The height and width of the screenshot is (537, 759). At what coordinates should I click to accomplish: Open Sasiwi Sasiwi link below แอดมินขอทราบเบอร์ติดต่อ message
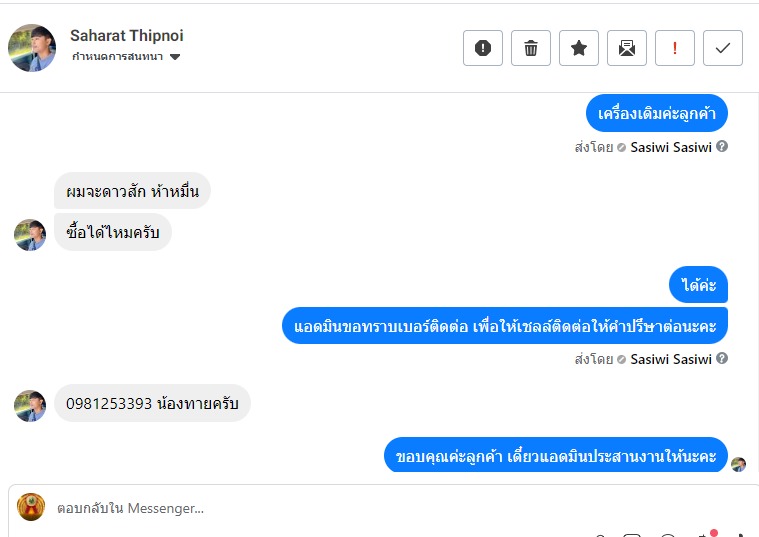pos(670,359)
